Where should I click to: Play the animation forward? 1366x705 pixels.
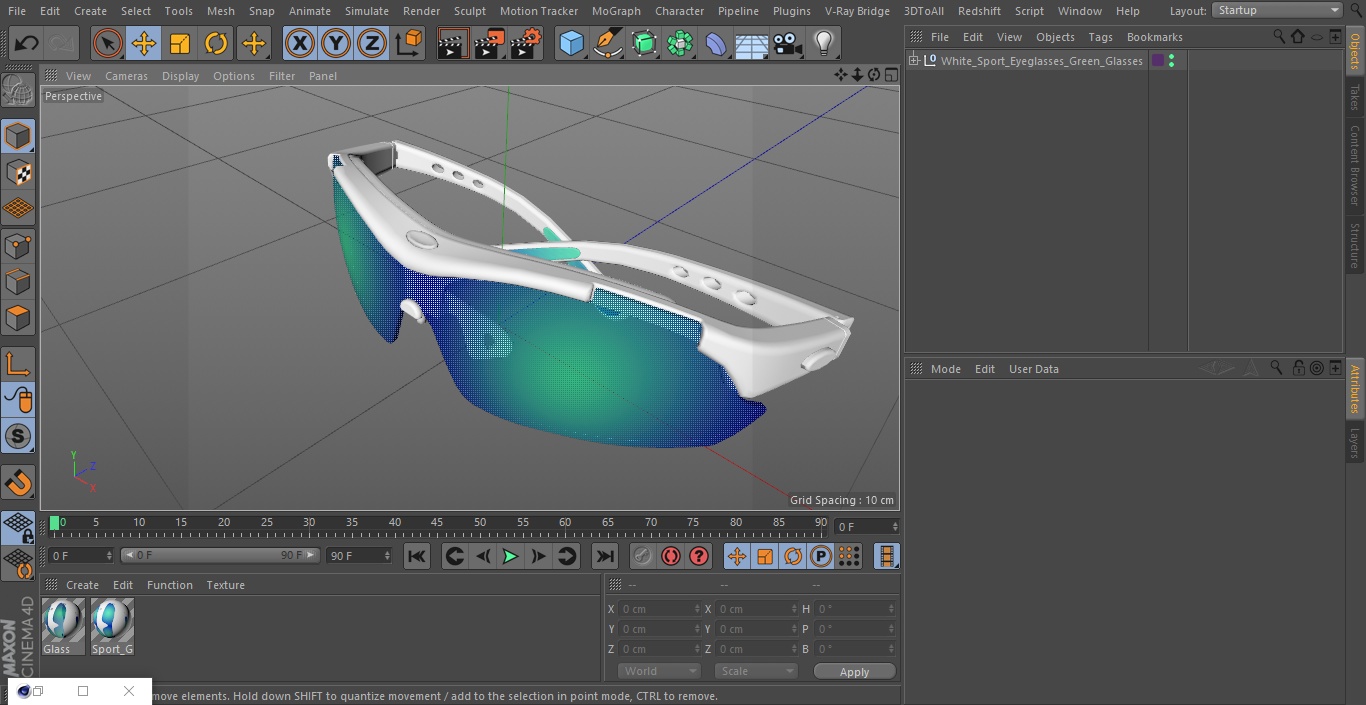(x=510, y=556)
